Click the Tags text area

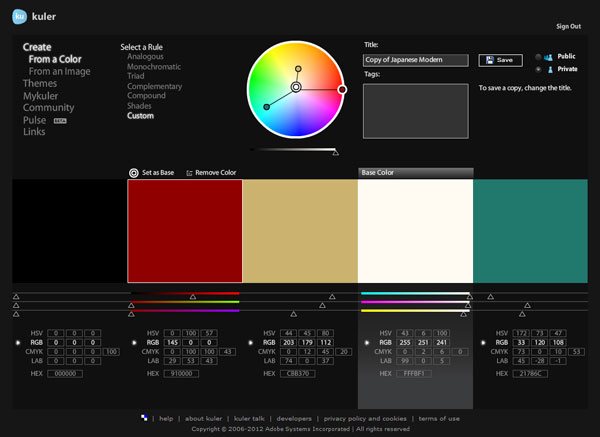(x=416, y=111)
